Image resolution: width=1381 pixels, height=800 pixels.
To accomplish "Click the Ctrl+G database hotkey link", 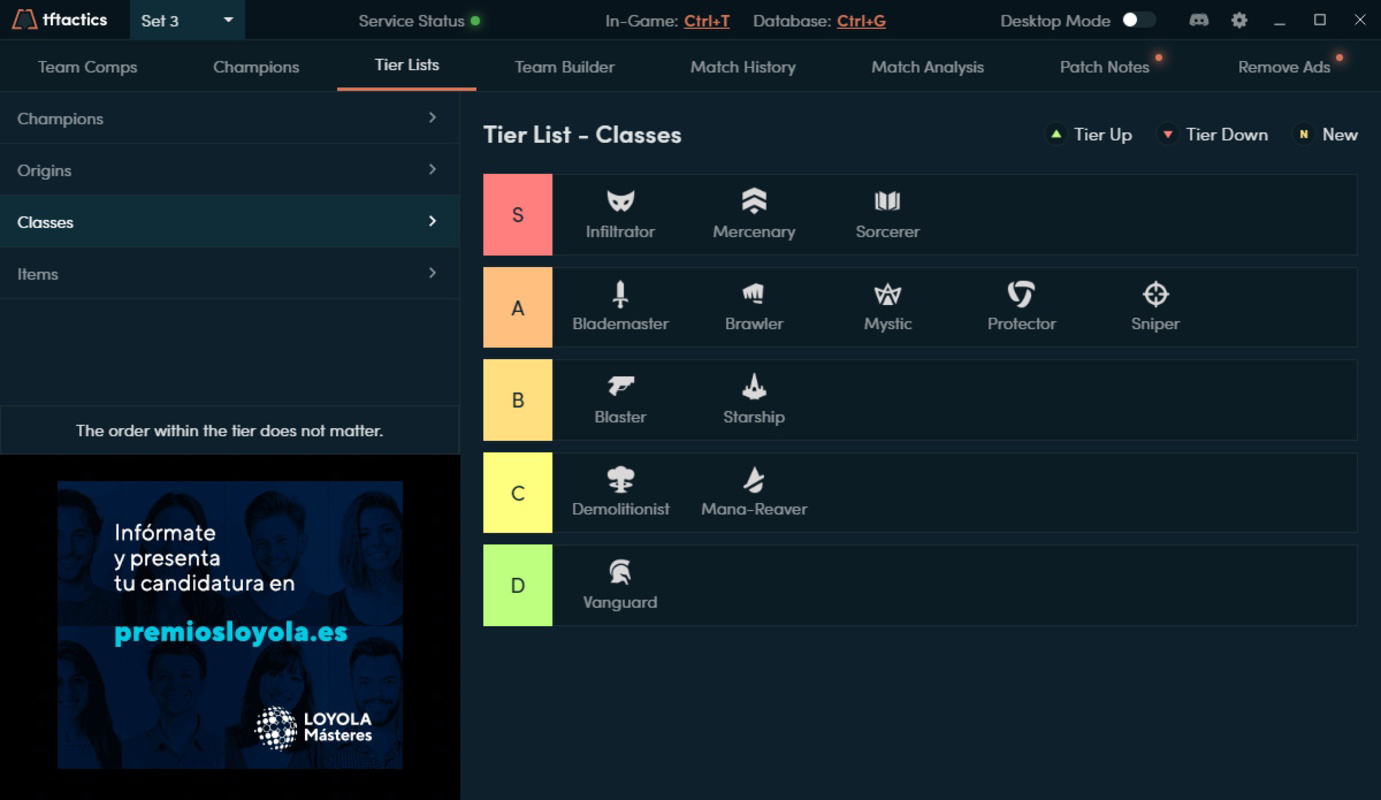I will (861, 20).
